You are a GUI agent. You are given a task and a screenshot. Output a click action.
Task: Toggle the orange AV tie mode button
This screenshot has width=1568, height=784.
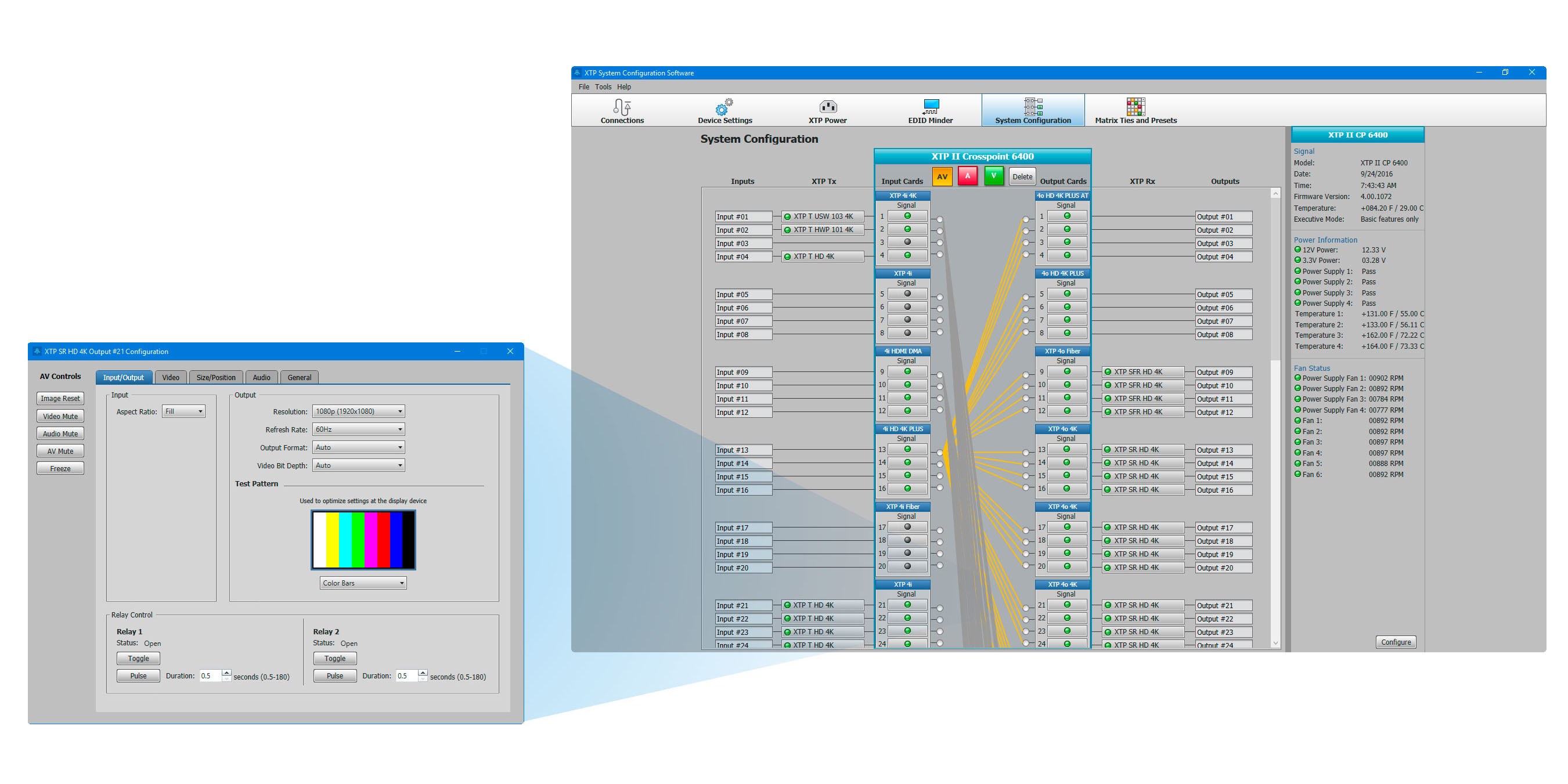(x=942, y=176)
